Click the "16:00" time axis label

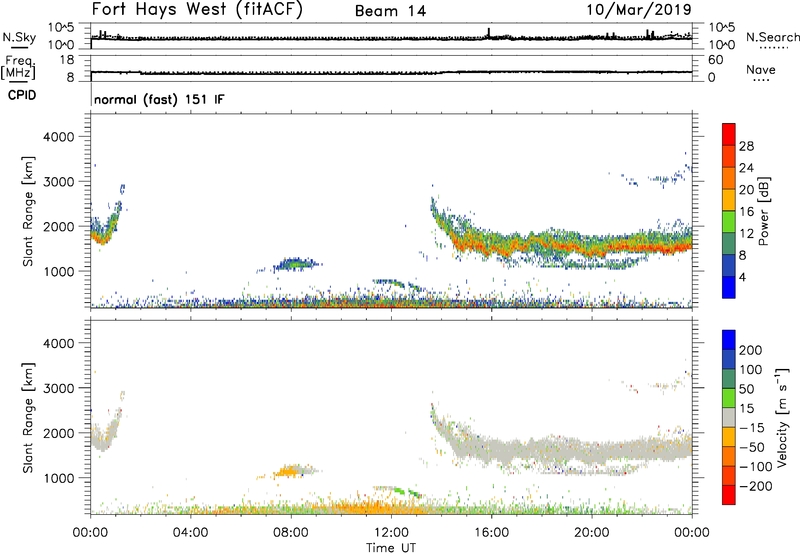pos(491,533)
